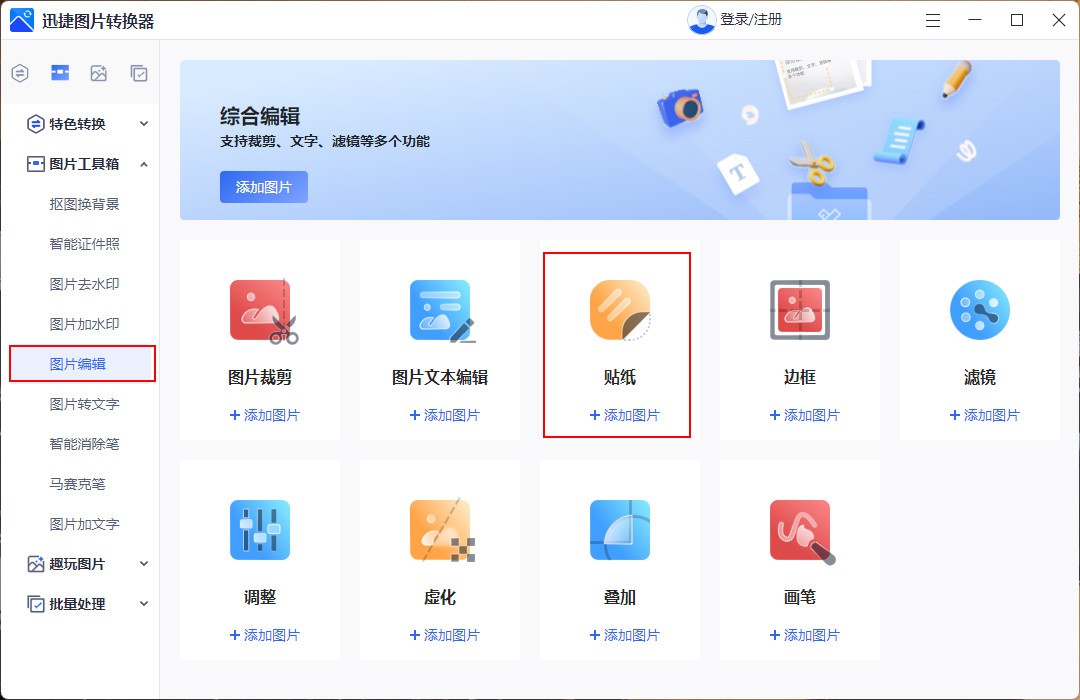1080x700 pixels.
Task: Open the 贴纸 (Sticker) tool
Action: tap(617, 340)
